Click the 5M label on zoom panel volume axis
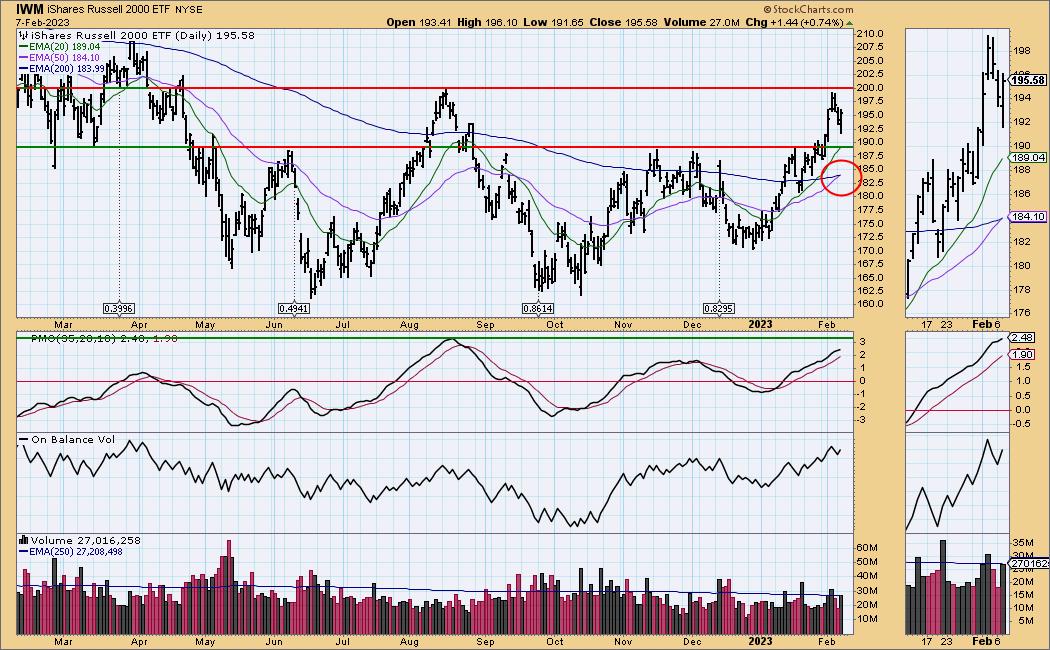 pyautogui.click(x=1026, y=621)
